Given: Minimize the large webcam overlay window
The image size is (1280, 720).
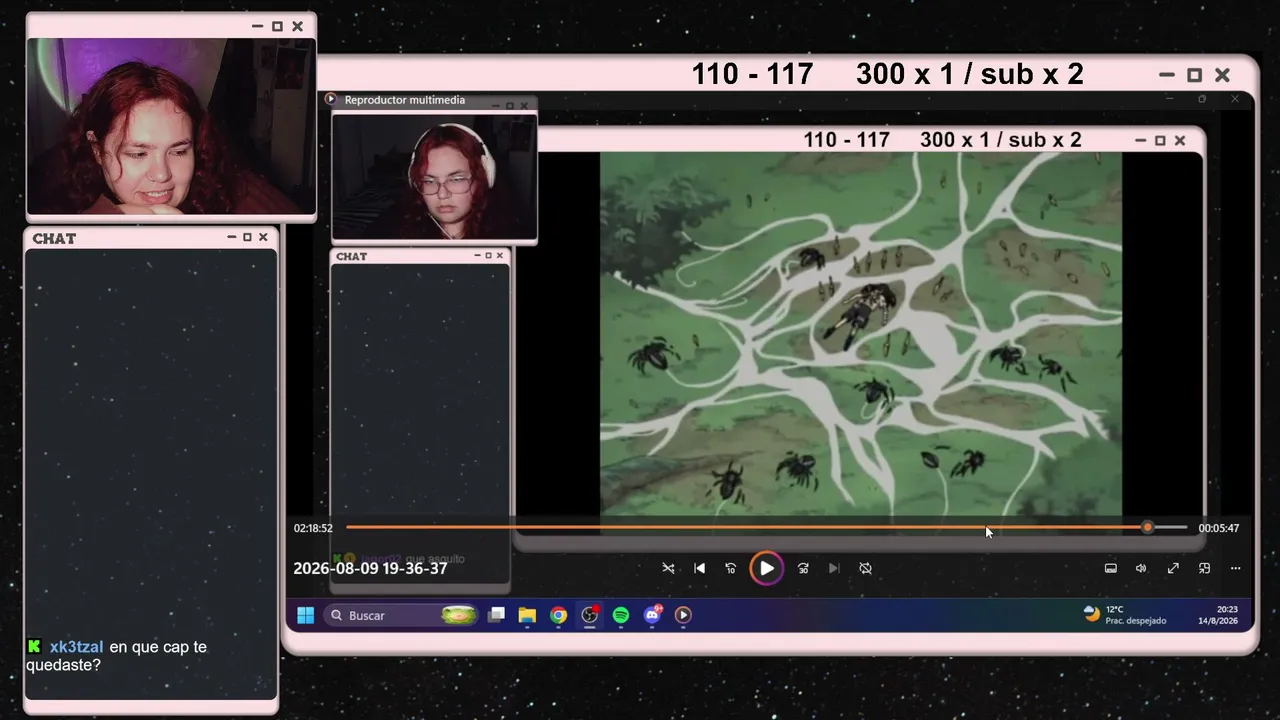Looking at the screenshot, I should (257, 26).
